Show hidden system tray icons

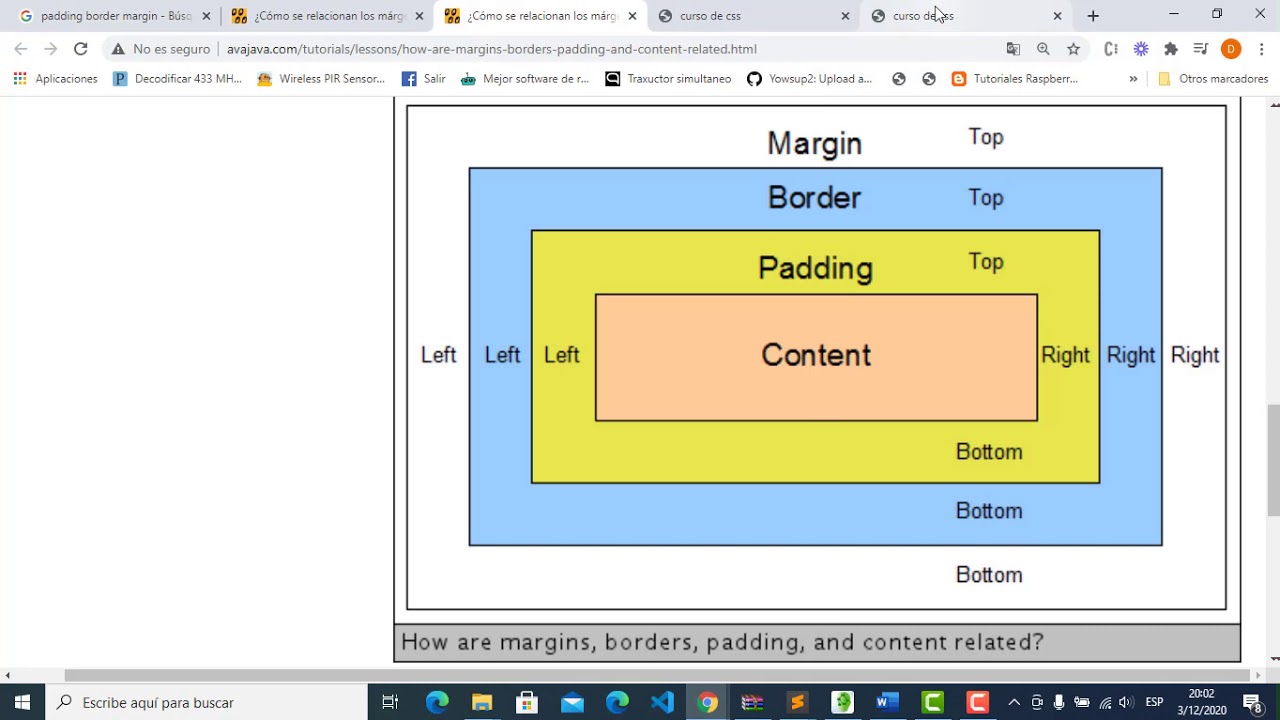click(1014, 702)
